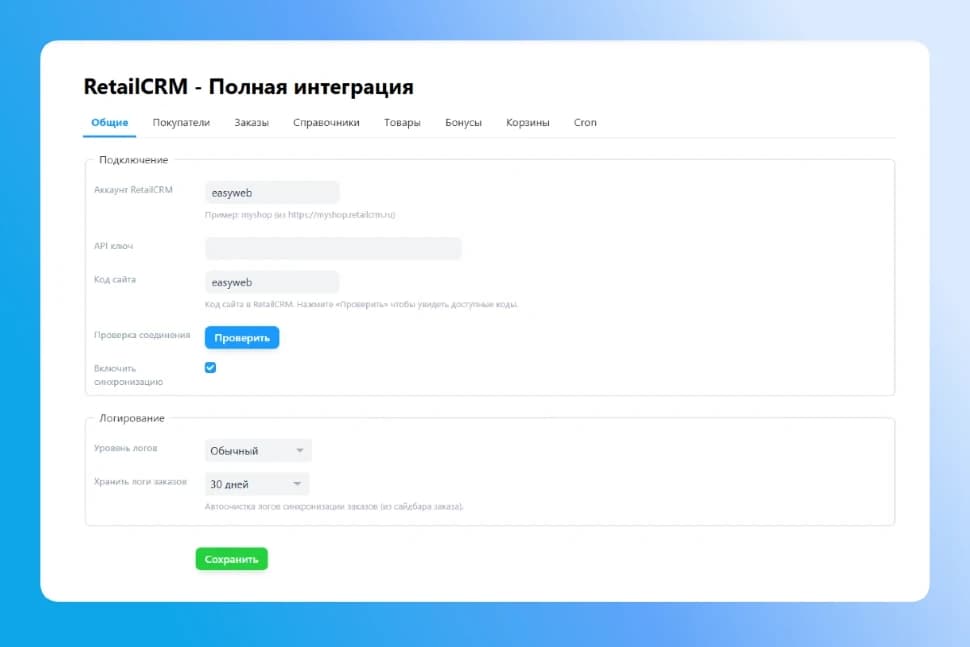Open the Заказы tab
This screenshot has height=647, width=970.
(251, 122)
